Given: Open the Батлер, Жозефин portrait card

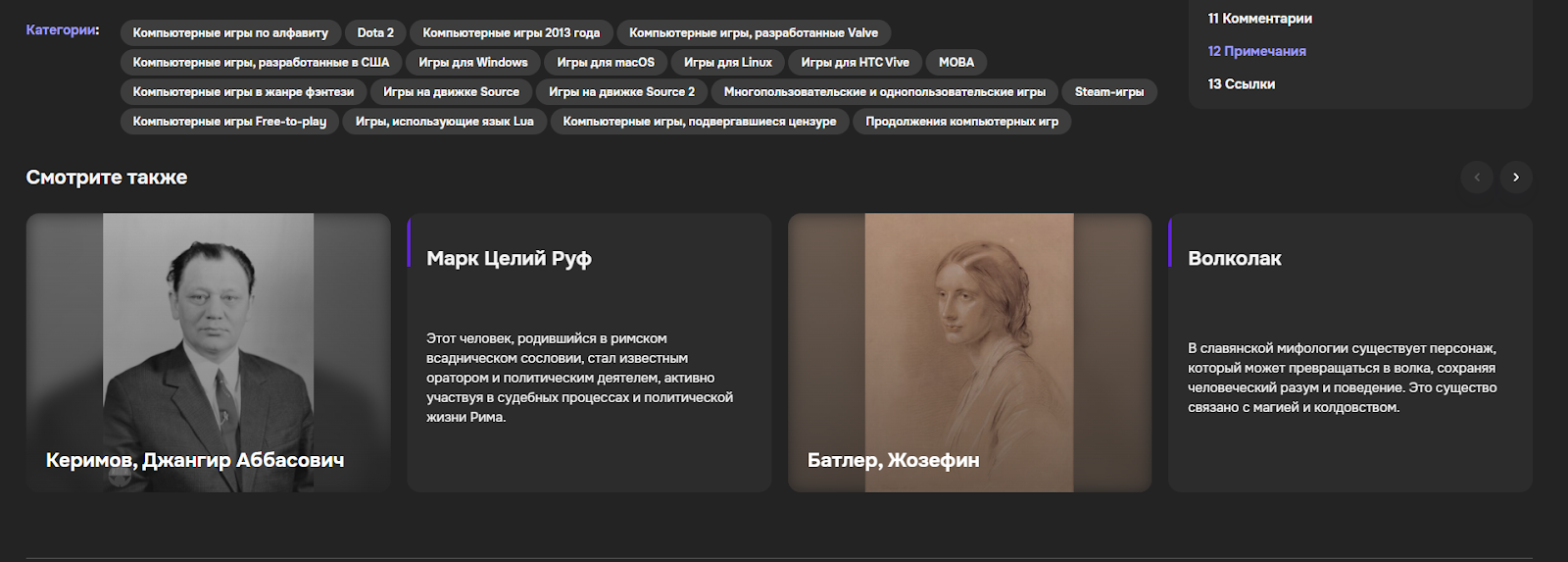Looking at the screenshot, I should click(x=969, y=353).
